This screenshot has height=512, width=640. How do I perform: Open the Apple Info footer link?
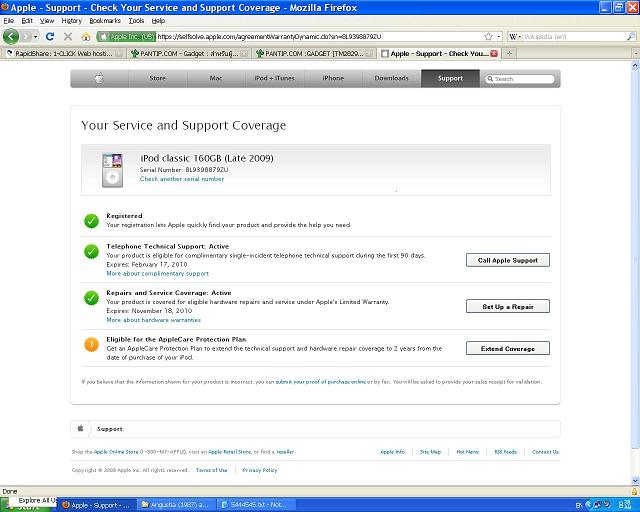tap(392, 452)
